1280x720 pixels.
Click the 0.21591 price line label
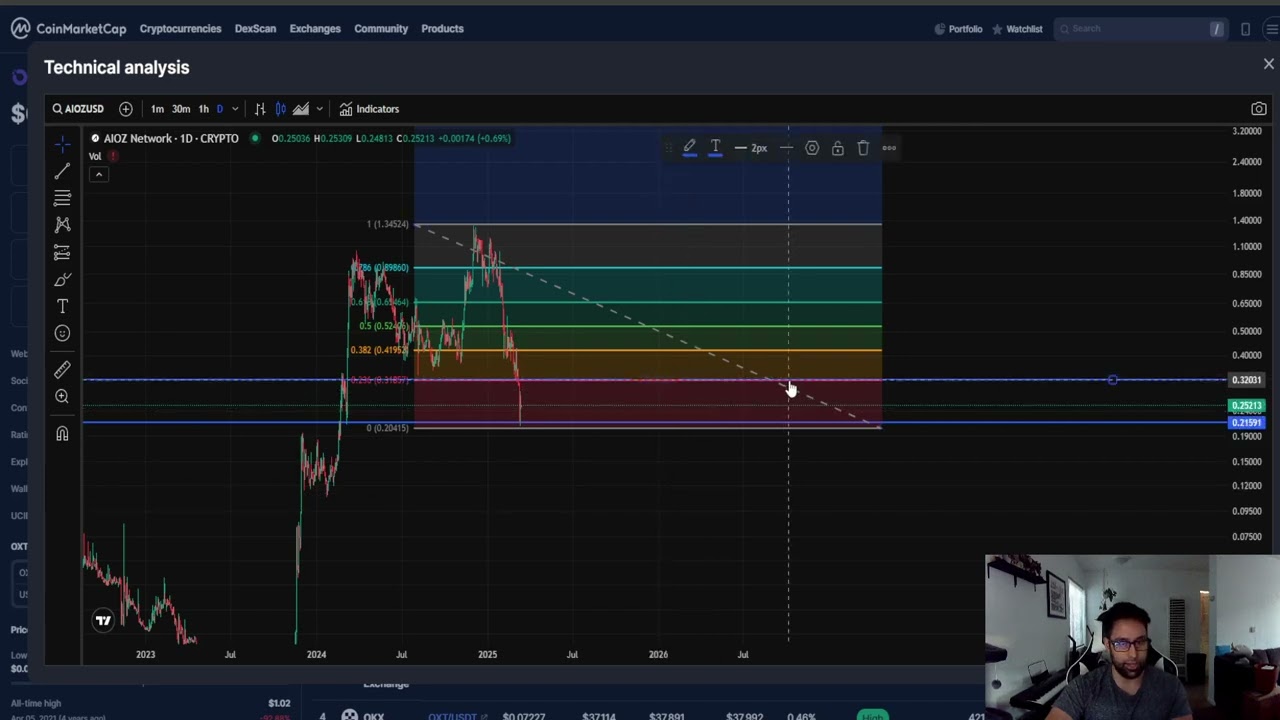[x=1246, y=423]
